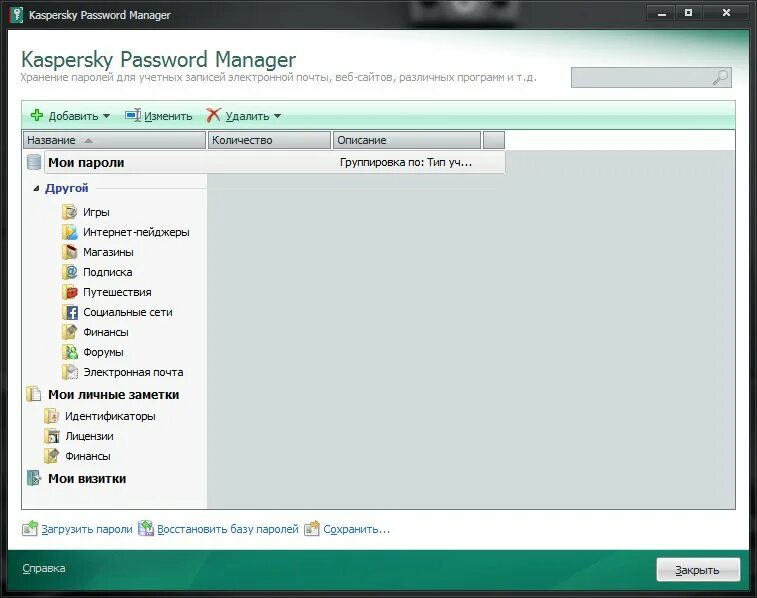Click the database icon beside Мои пароли

click(x=34, y=162)
